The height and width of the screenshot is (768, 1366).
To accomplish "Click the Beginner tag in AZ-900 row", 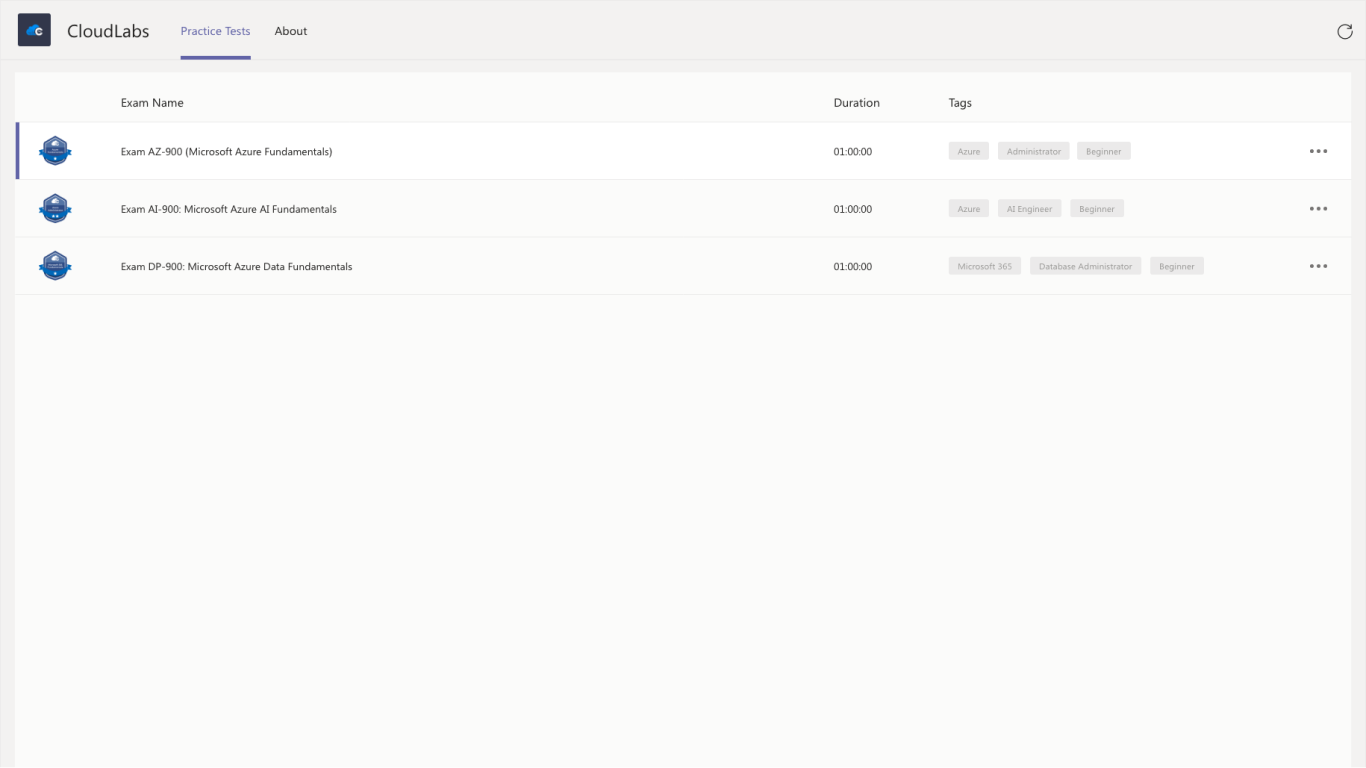I will coord(1104,151).
